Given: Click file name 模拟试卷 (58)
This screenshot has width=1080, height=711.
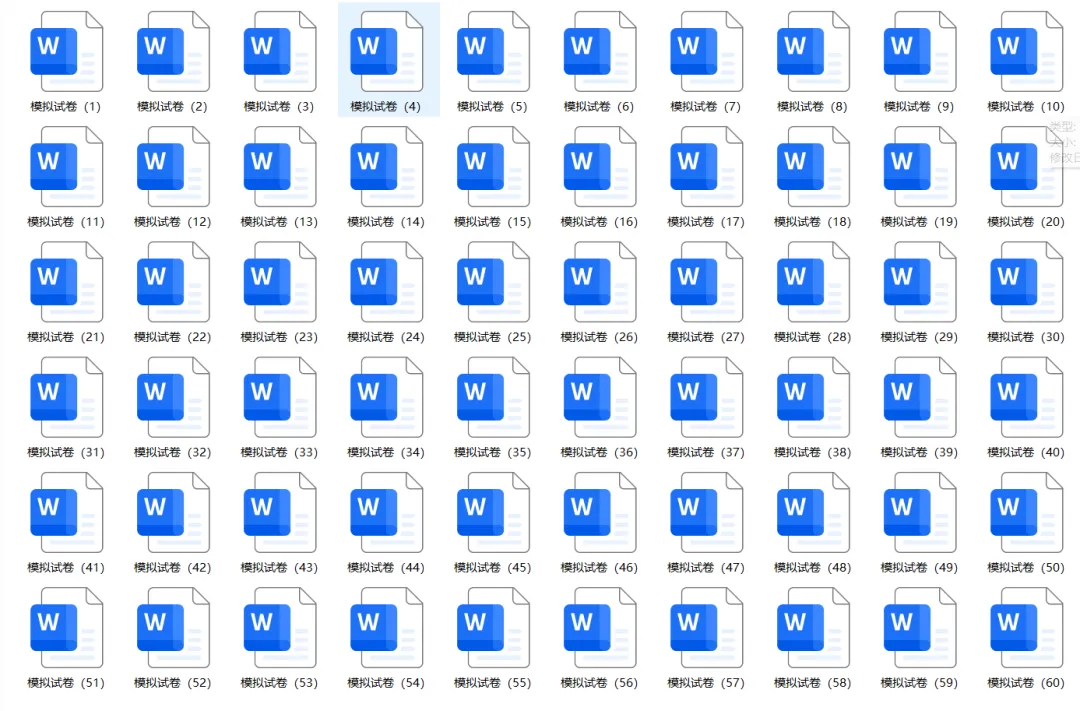Looking at the screenshot, I should click(813, 683).
